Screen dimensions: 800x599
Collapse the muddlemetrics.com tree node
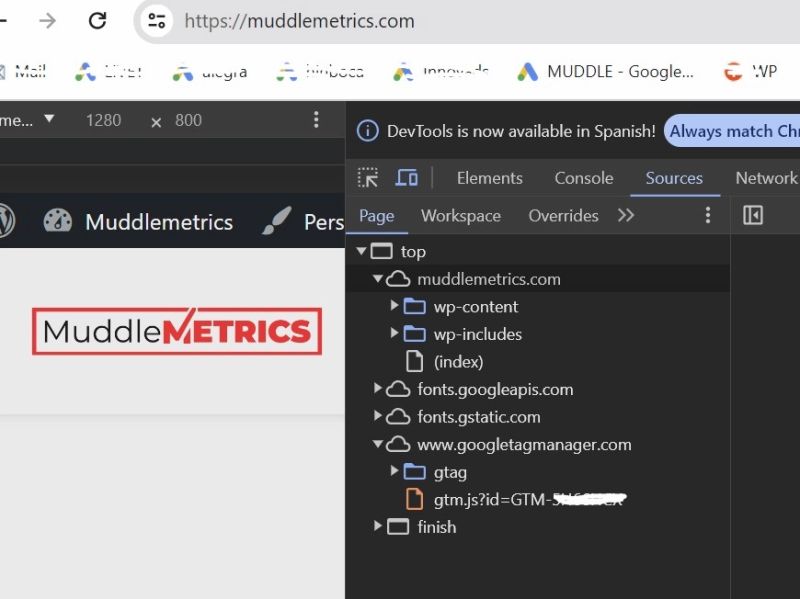[378, 279]
